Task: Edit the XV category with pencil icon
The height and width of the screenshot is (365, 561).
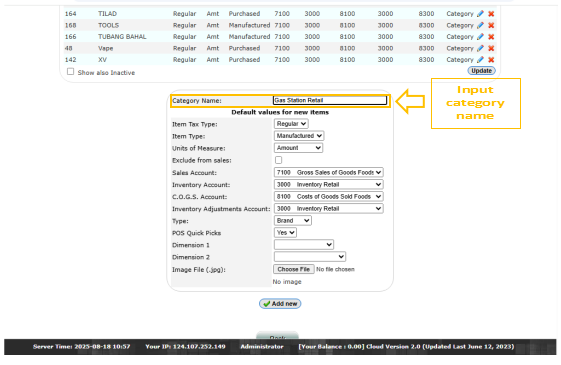Action: coord(480,60)
